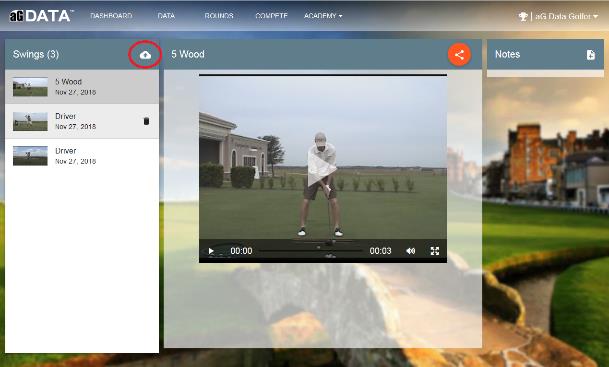Click the cloud upload swing icon
The height and width of the screenshot is (367, 609).
click(145, 55)
